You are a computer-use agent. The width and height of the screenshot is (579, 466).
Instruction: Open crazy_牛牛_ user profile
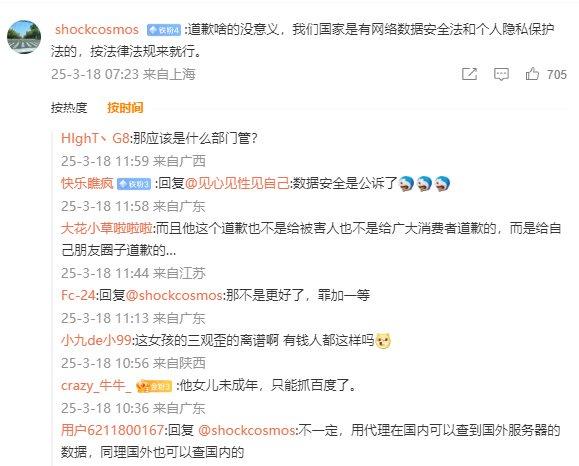(96, 386)
